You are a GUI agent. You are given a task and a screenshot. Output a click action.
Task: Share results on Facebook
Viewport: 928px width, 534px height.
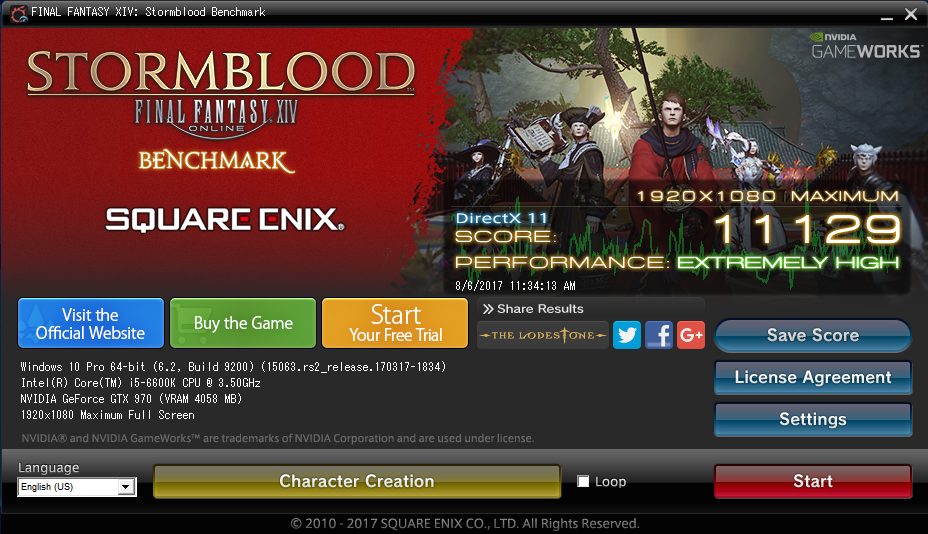(659, 335)
